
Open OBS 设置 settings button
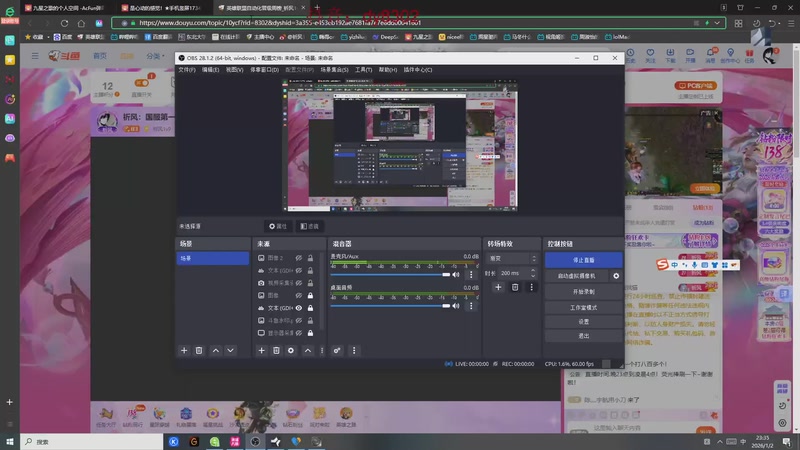tap(584, 322)
